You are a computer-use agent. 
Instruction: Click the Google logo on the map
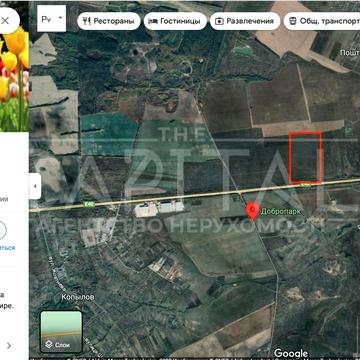point(291,353)
